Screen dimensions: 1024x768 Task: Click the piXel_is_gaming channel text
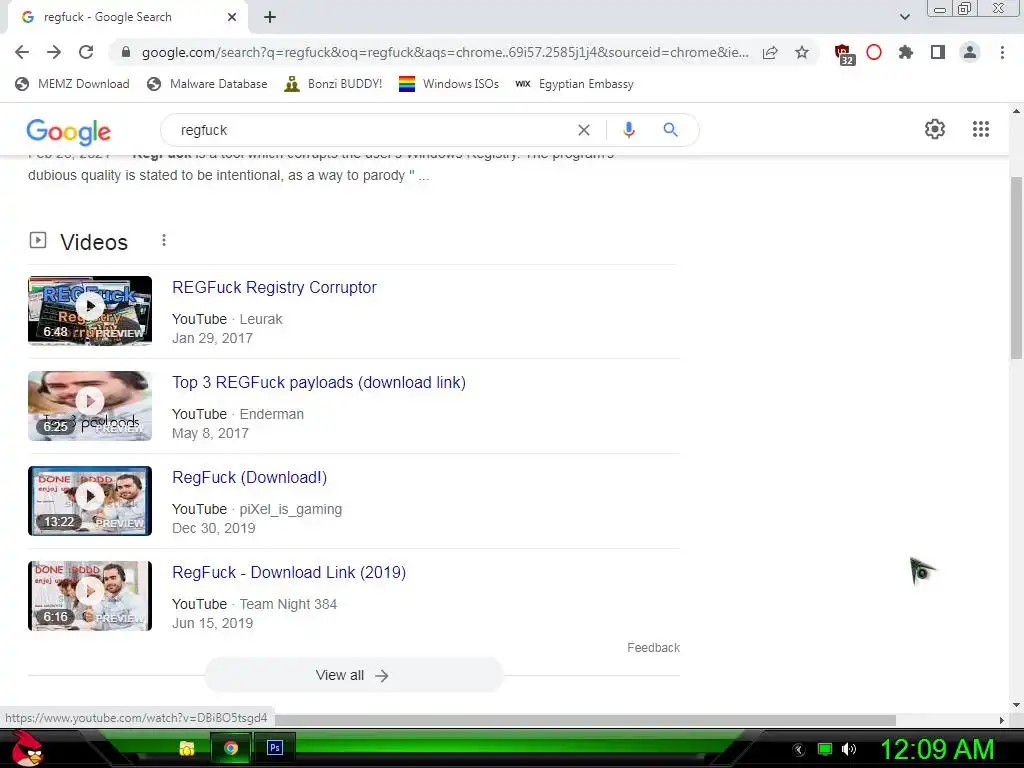click(x=291, y=509)
